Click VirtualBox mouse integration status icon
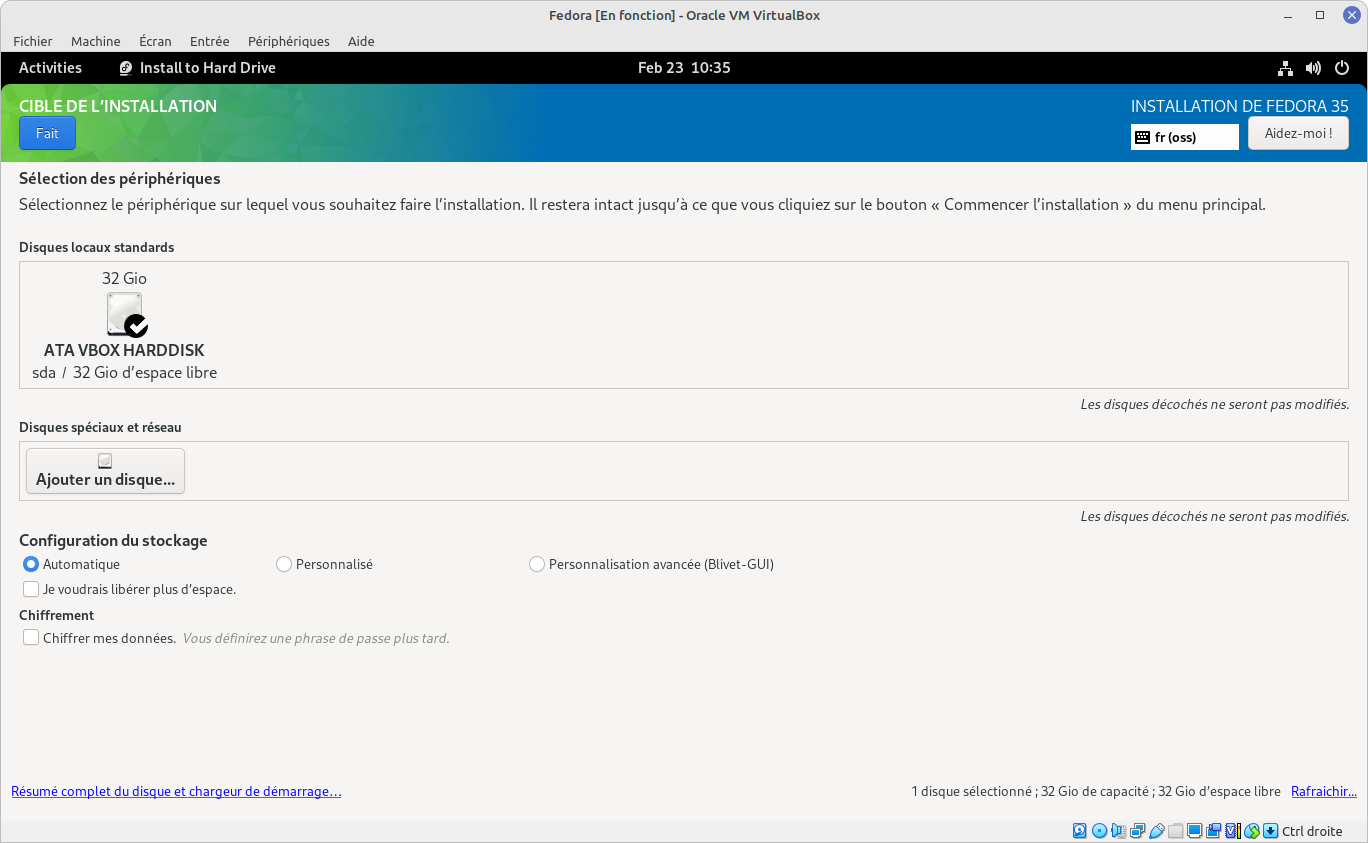The height and width of the screenshot is (843, 1368). pyautogui.click(x=1252, y=831)
